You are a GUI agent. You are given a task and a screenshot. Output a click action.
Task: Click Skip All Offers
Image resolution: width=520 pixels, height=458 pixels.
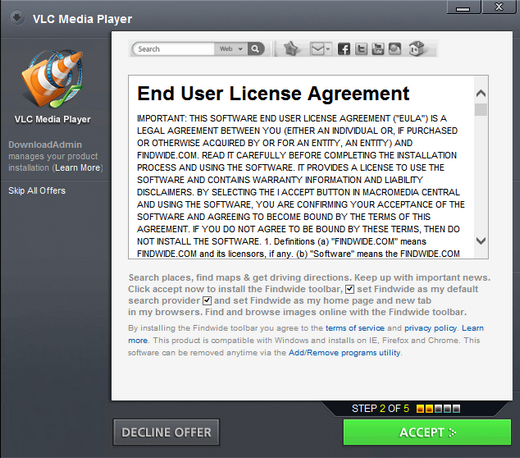tap(37, 191)
